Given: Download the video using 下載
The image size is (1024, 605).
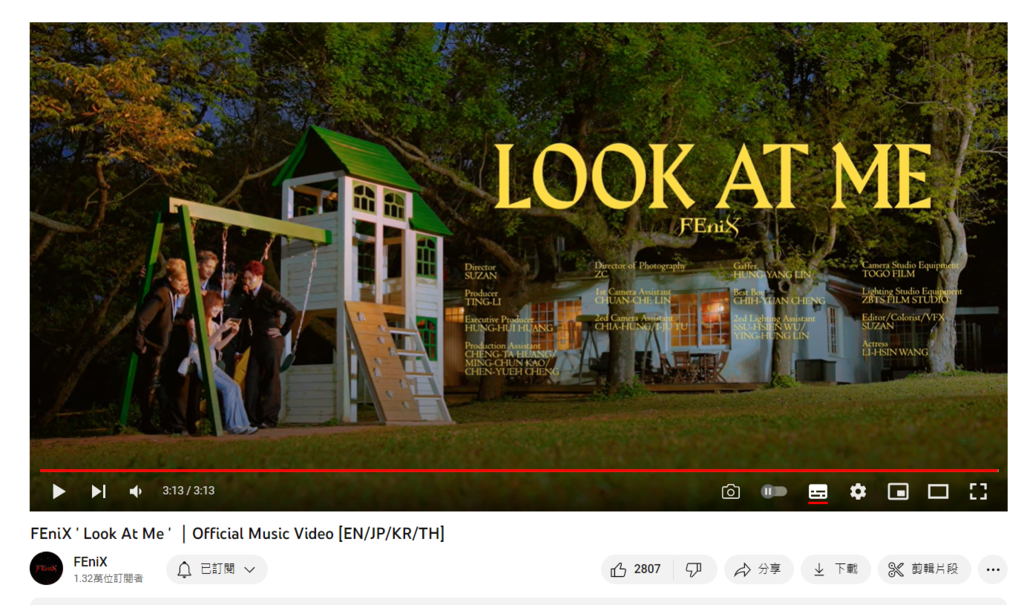Looking at the screenshot, I should click(836, 570).
